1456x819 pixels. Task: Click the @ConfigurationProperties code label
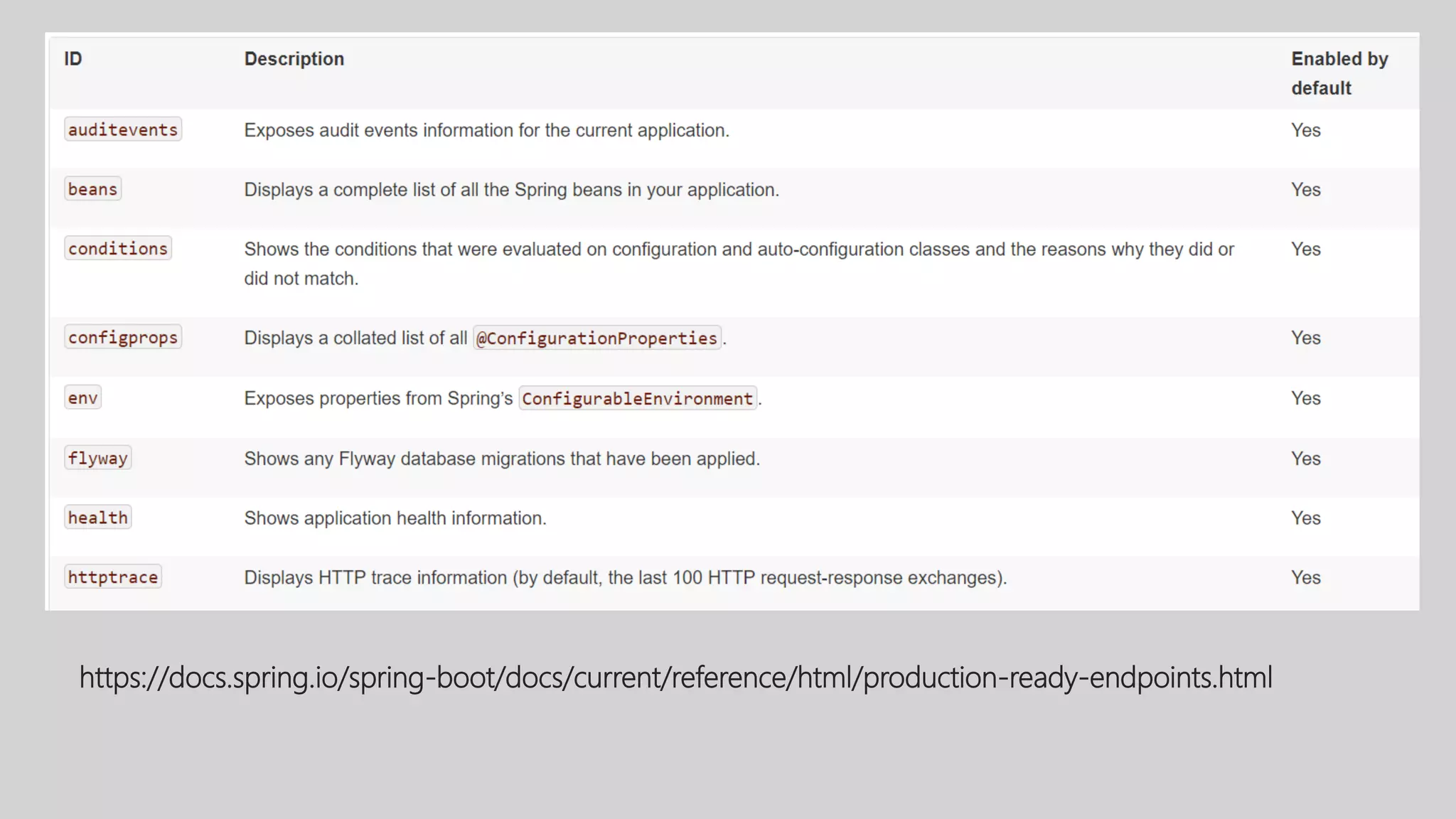(597, 338)
